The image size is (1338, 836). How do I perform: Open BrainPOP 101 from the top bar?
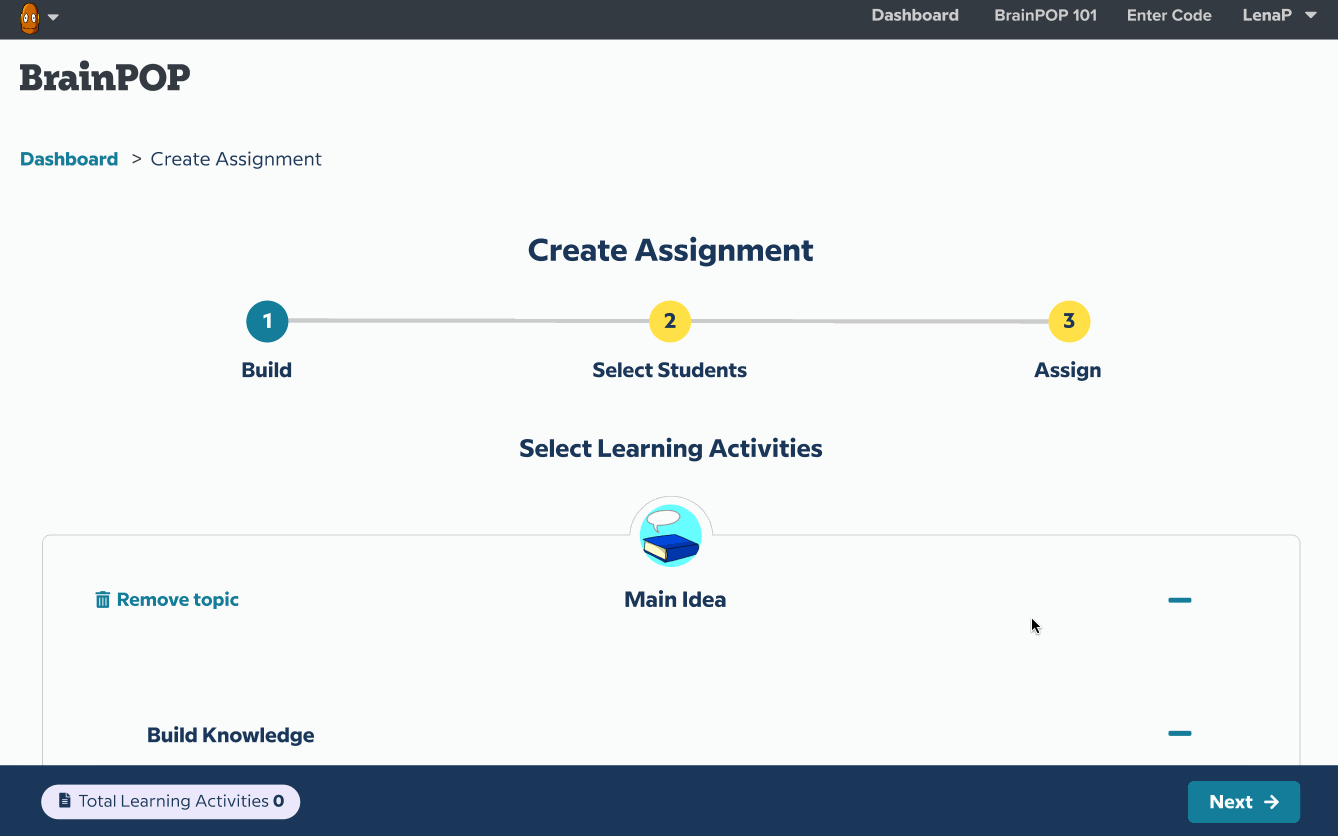pos(1045,15)
